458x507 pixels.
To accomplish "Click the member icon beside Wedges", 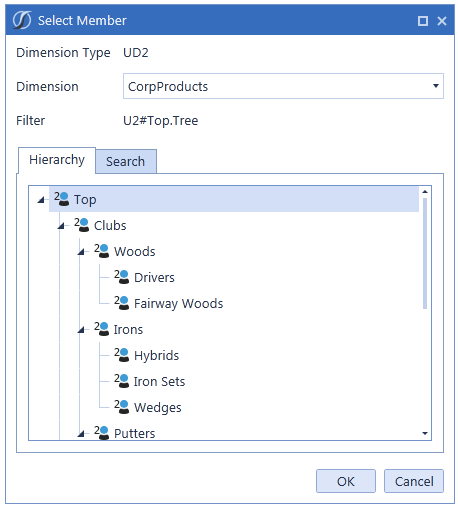I will tap(122, 407).
